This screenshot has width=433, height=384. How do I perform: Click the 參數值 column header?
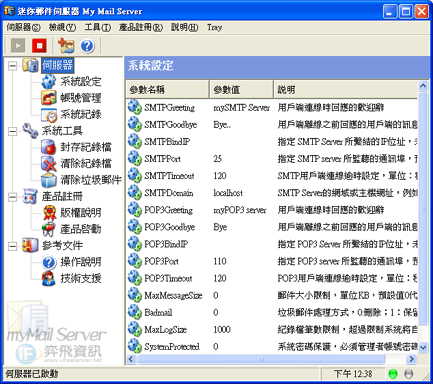click(x=241, y=89)
